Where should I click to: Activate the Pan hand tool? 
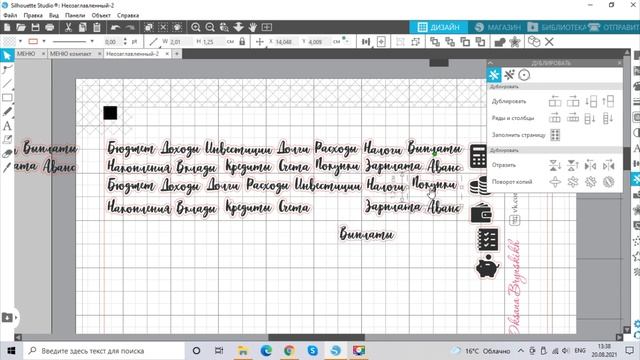click(x=253, y=27)
